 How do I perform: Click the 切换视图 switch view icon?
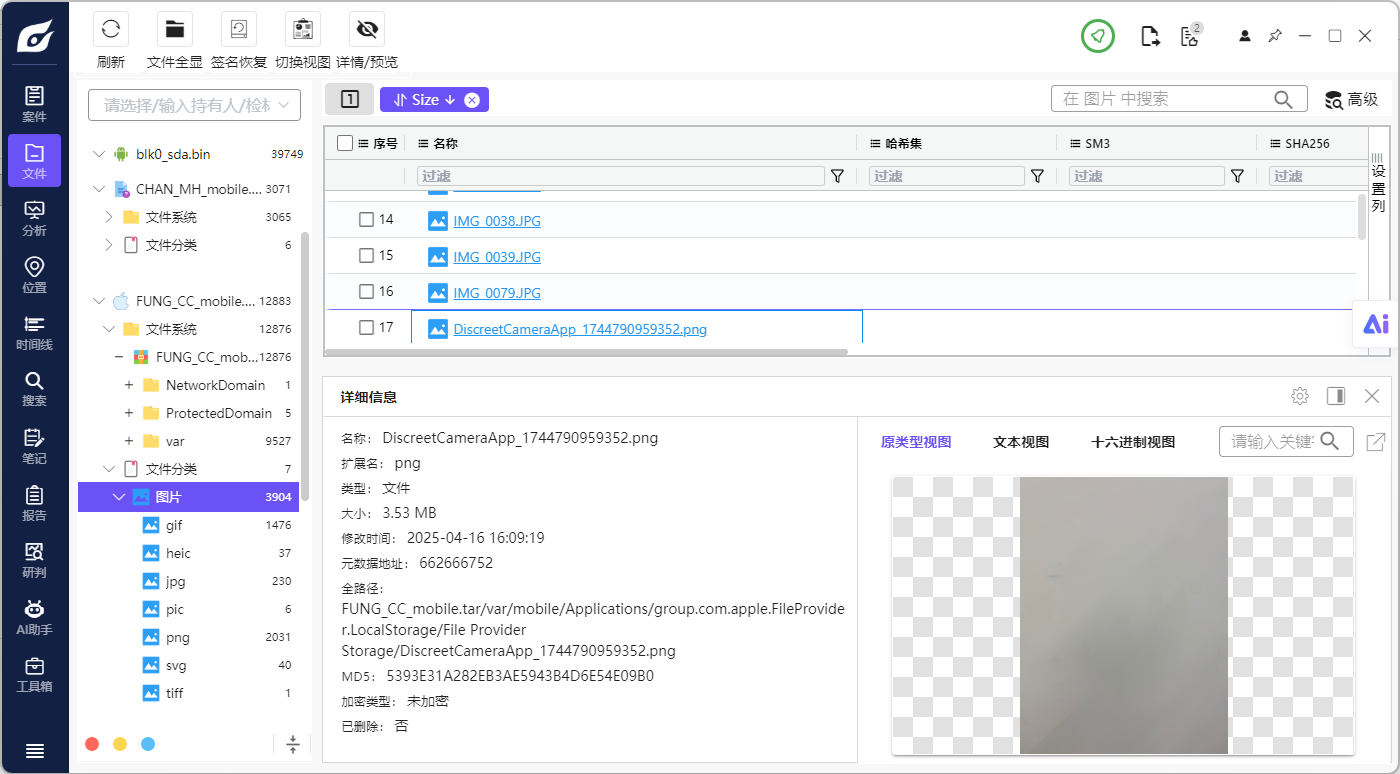(x=303, y=29)
